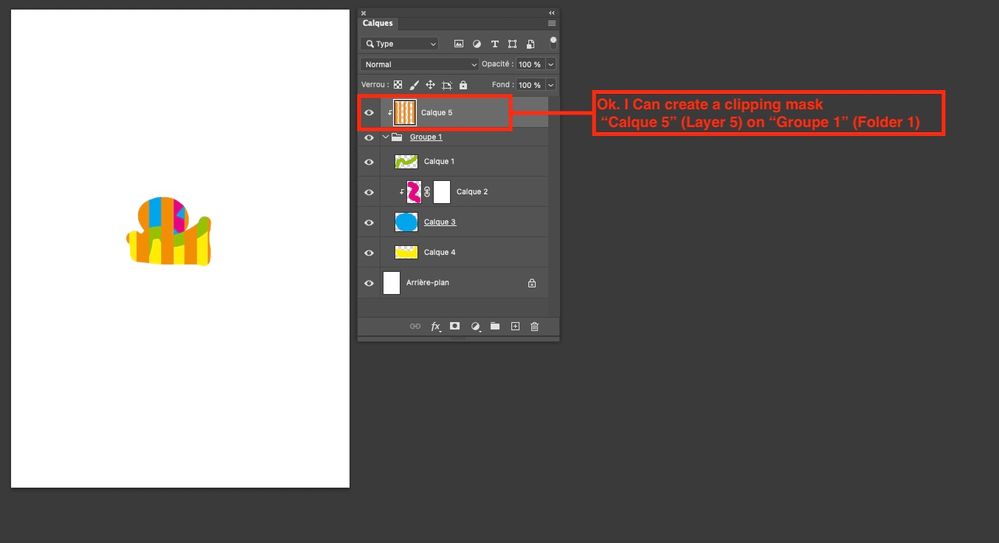Click the adjustment layer filter icon

point(477,44)
